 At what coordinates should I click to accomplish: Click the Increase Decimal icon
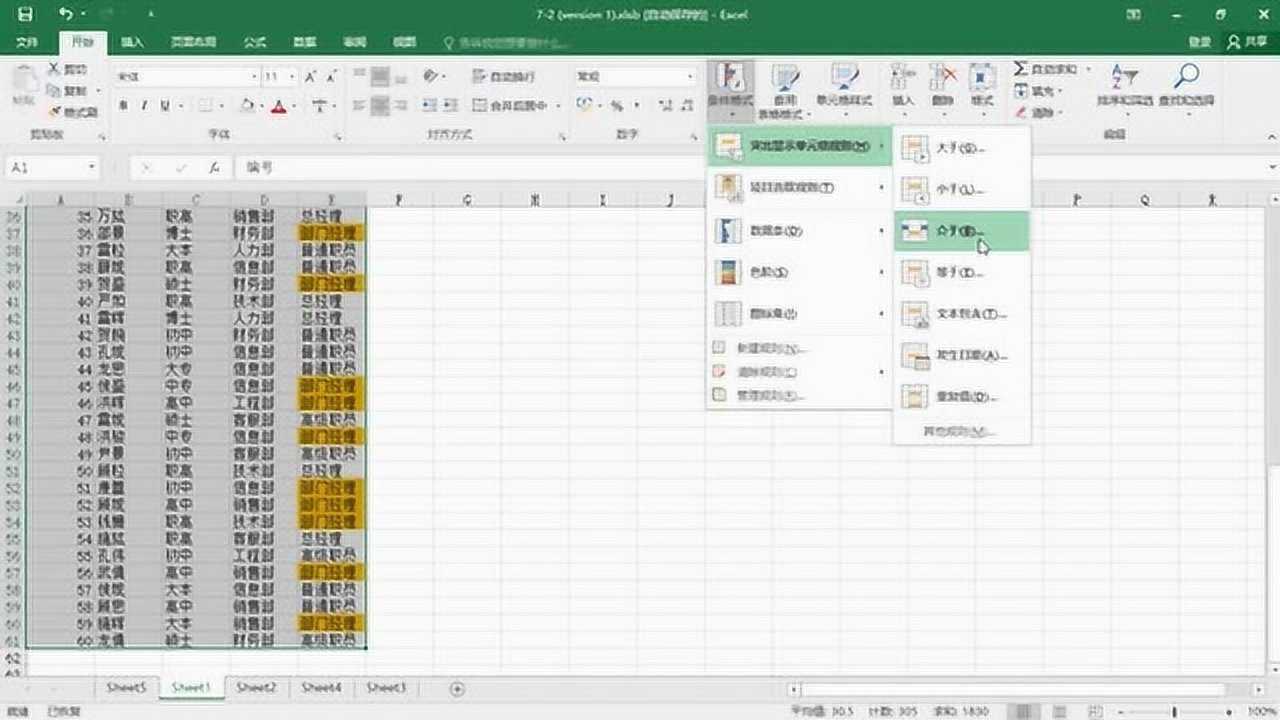664,105
